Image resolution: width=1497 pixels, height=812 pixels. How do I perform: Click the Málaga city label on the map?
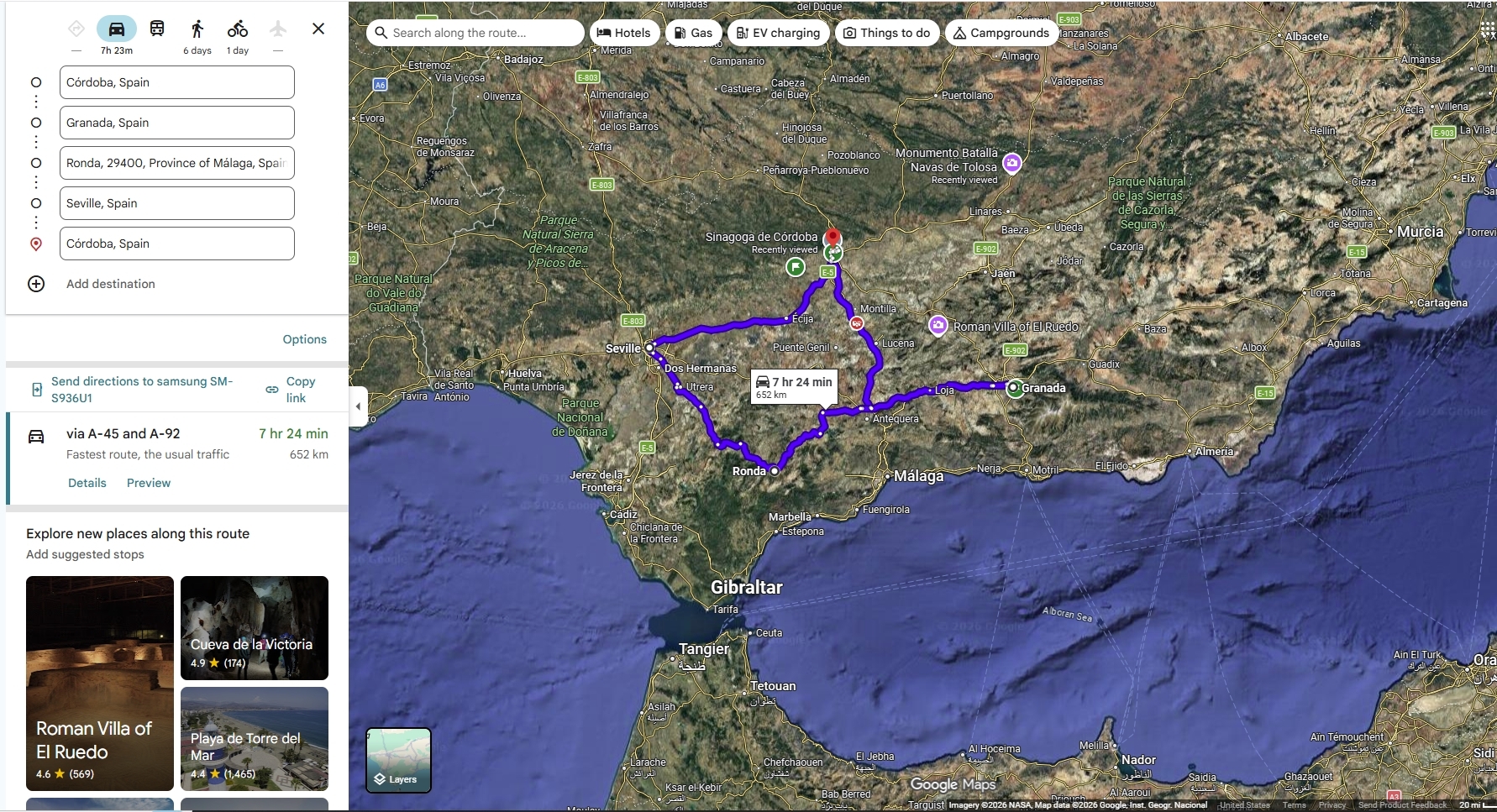pos(919,476)
